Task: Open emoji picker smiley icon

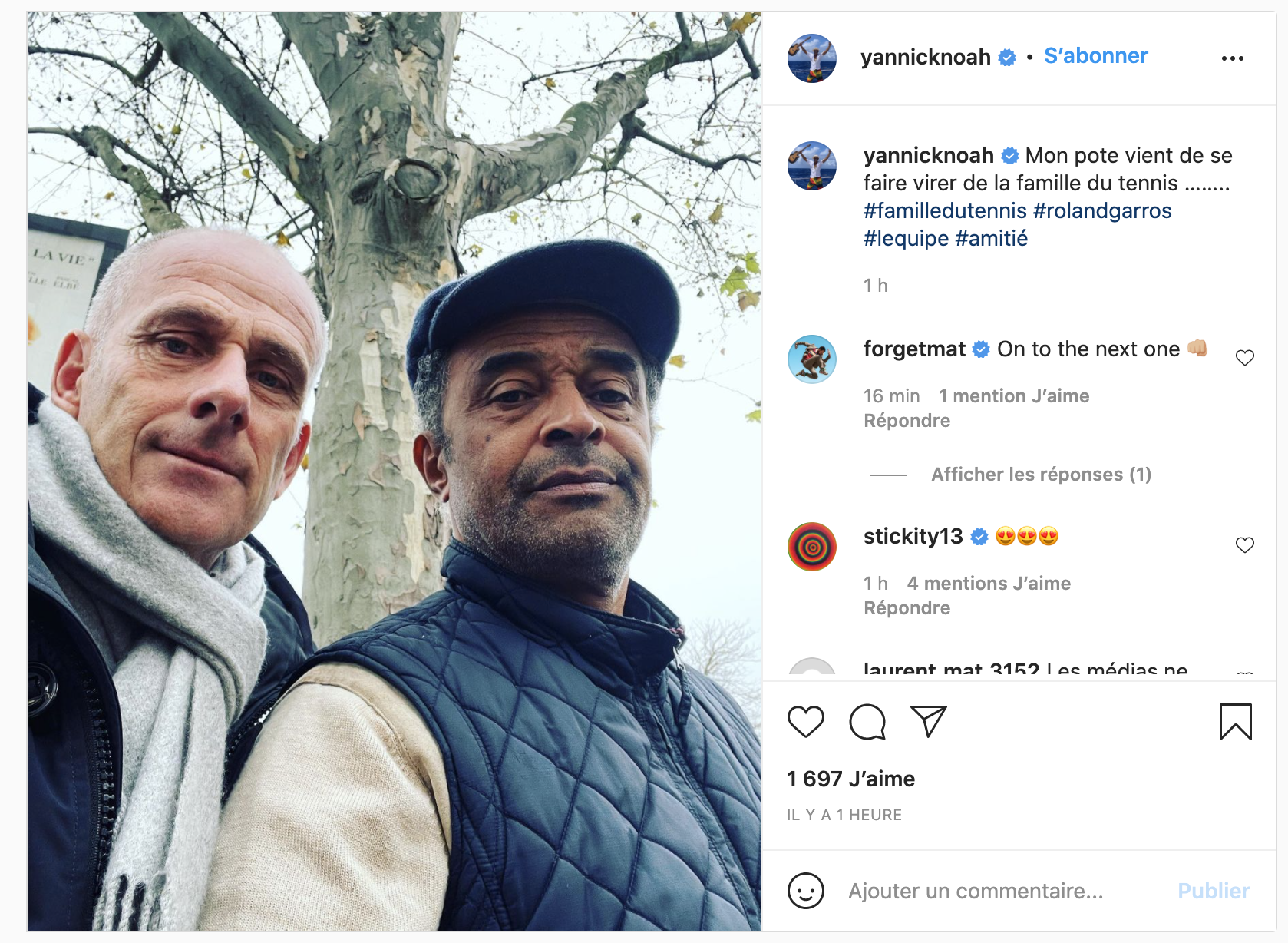Action: tap(805, 891)
